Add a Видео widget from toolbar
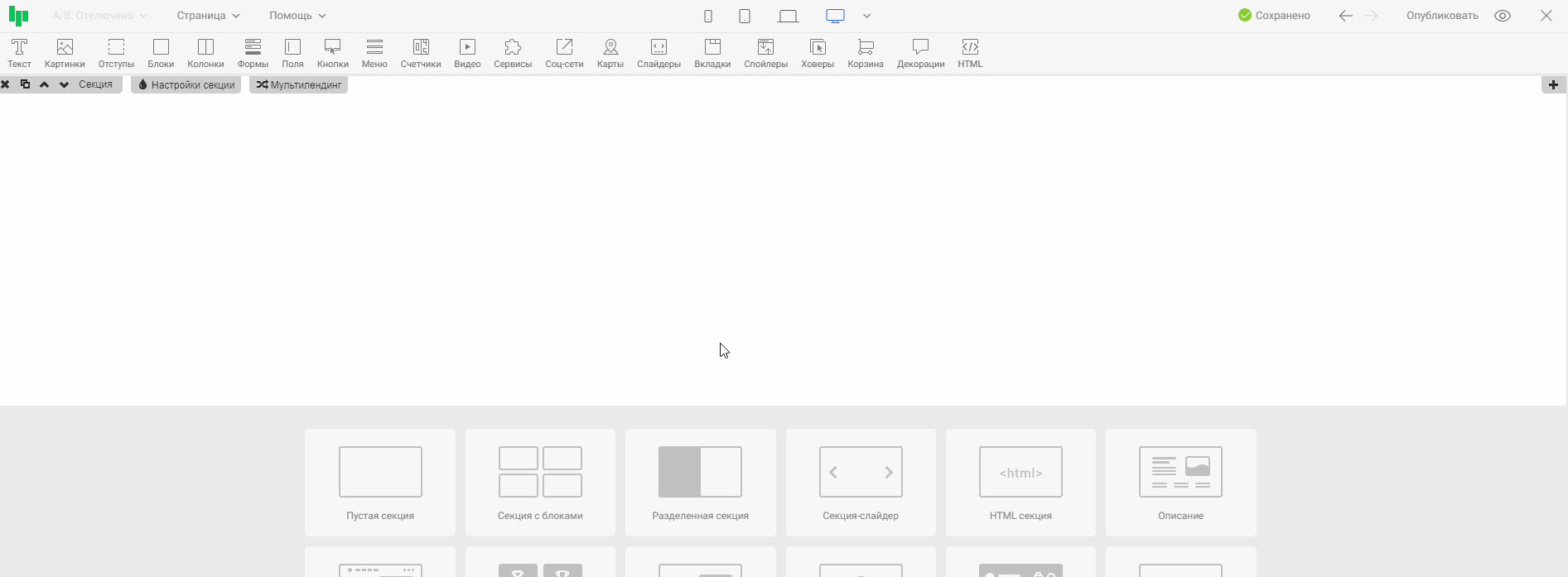 coord(467,53)
